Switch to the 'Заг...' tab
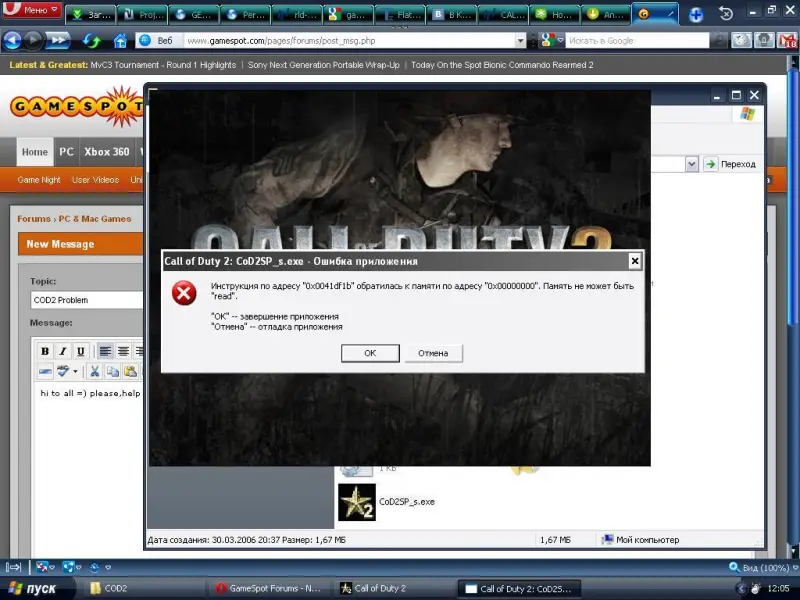Screen dimensions: 800x600 coord(91,15)
